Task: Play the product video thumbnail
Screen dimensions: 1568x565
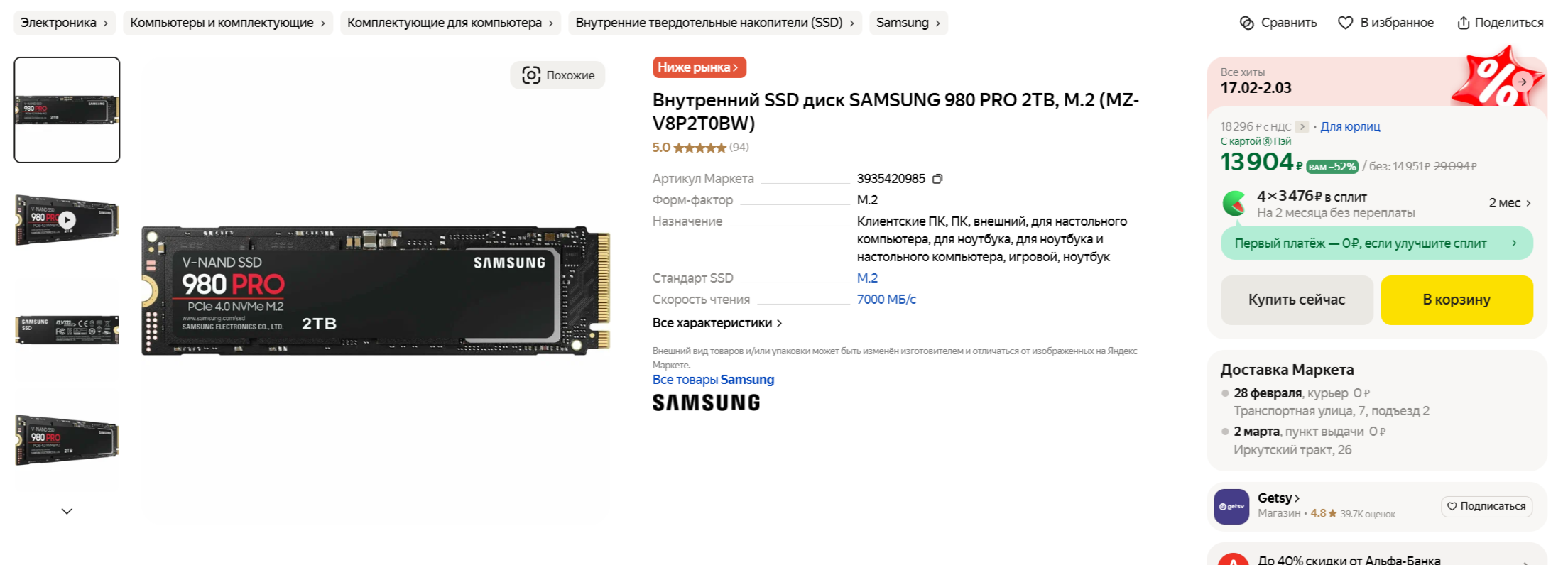Action: click(67, 220)
